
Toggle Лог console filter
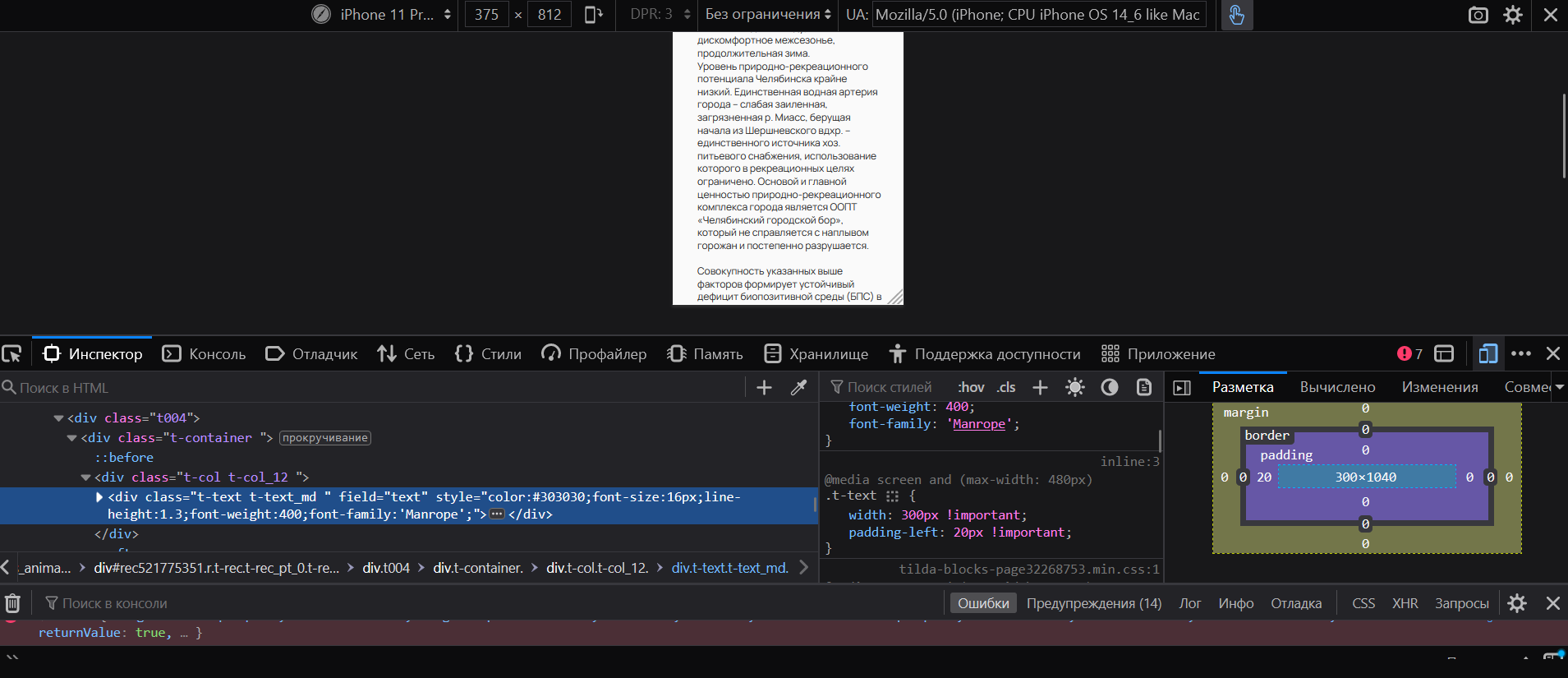tap(1189, 603)
